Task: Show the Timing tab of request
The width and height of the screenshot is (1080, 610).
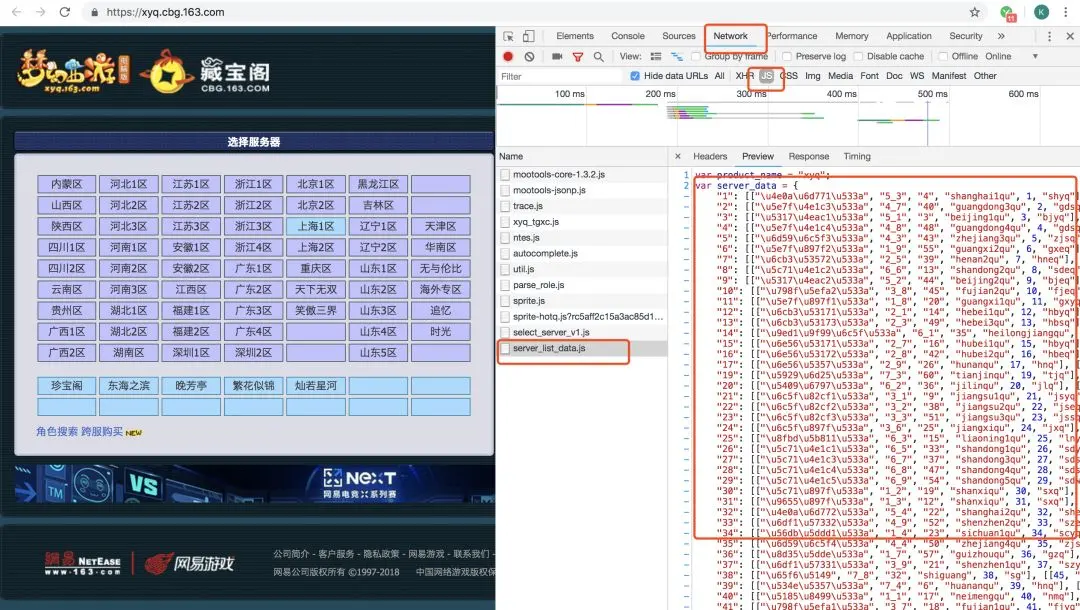Action: click(x=857, y=156)
